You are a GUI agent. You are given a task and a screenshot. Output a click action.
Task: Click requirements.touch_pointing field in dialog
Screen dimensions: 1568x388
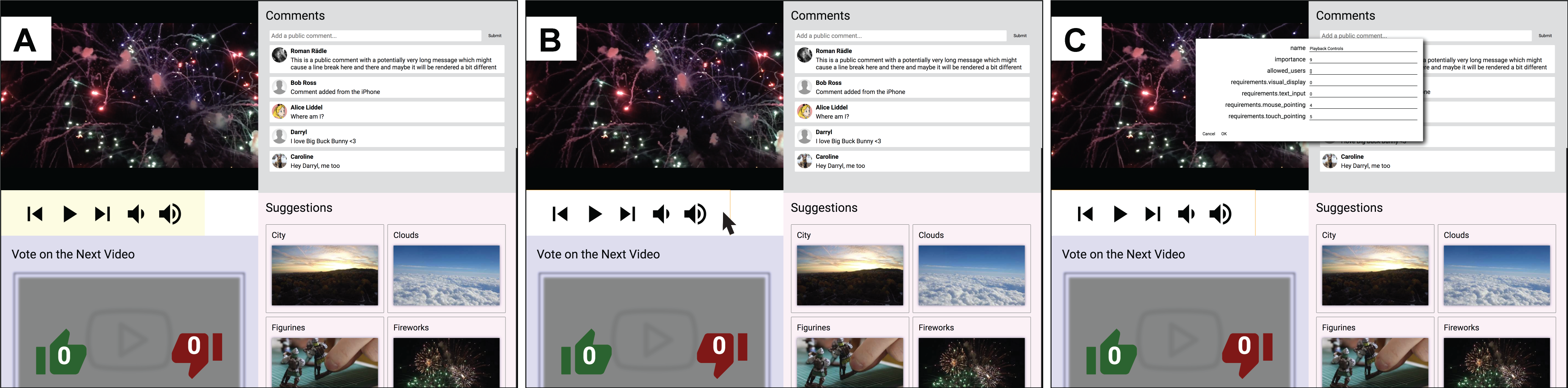point(1363,116)
